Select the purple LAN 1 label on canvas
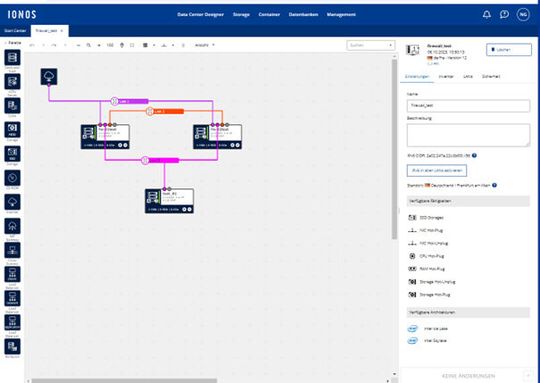This screenshot has height=383, width=540. (x=130, y=101)
